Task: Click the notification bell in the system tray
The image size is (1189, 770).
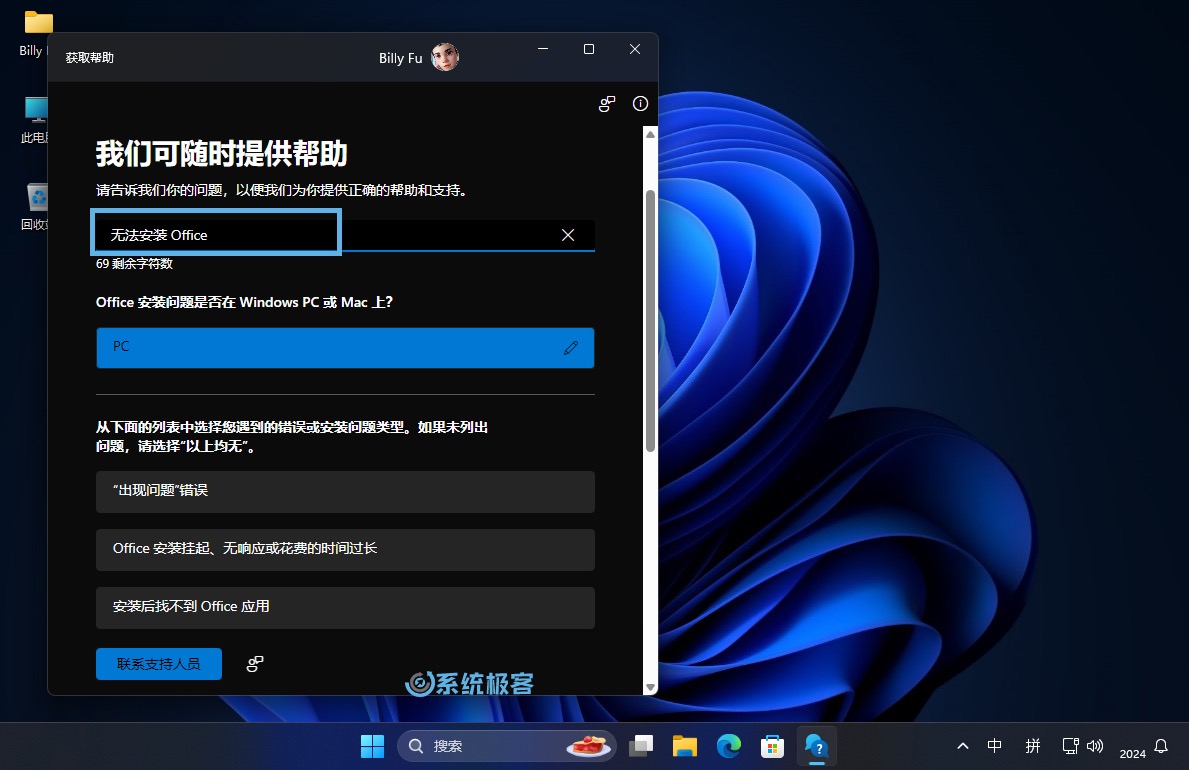Action: click(1160, 746)
